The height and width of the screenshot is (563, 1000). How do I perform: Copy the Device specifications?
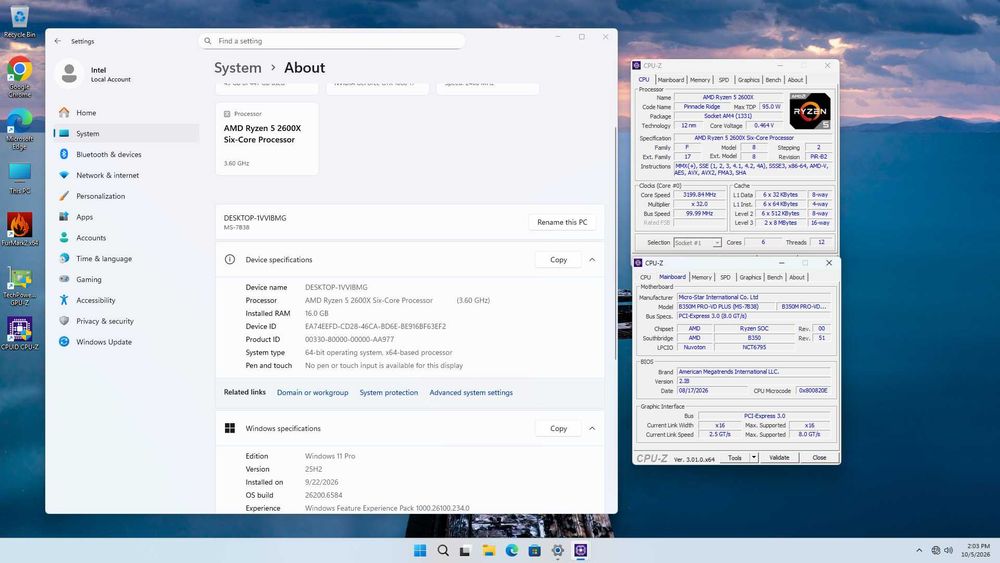click(x=558, y=260)
